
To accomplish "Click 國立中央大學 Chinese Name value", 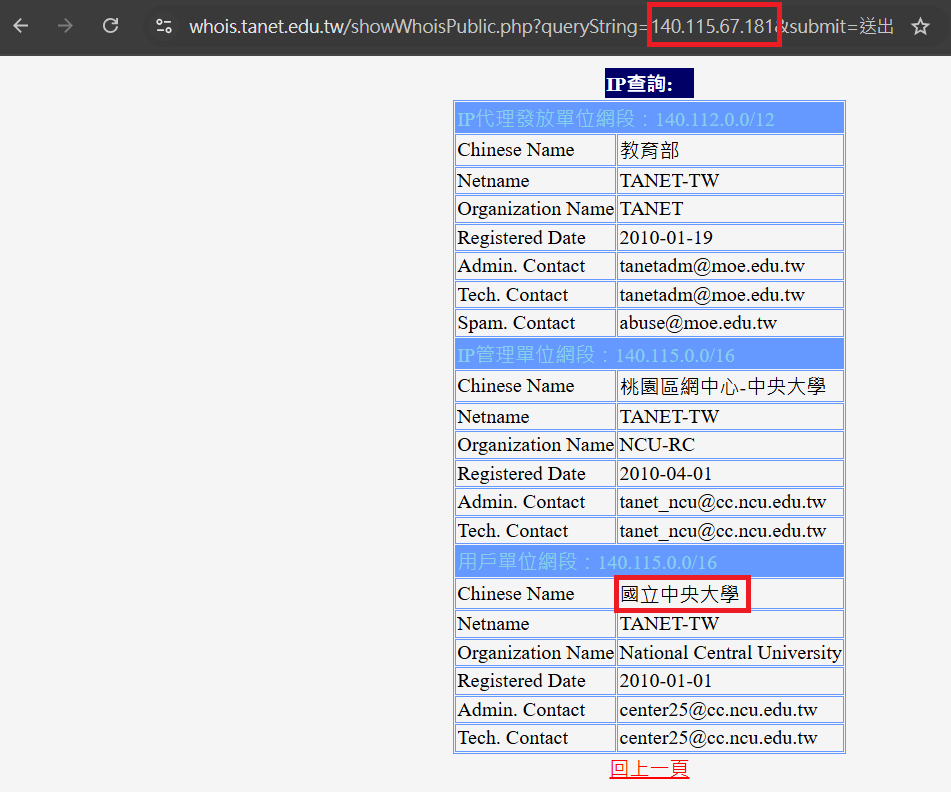I will pos(730,594).
